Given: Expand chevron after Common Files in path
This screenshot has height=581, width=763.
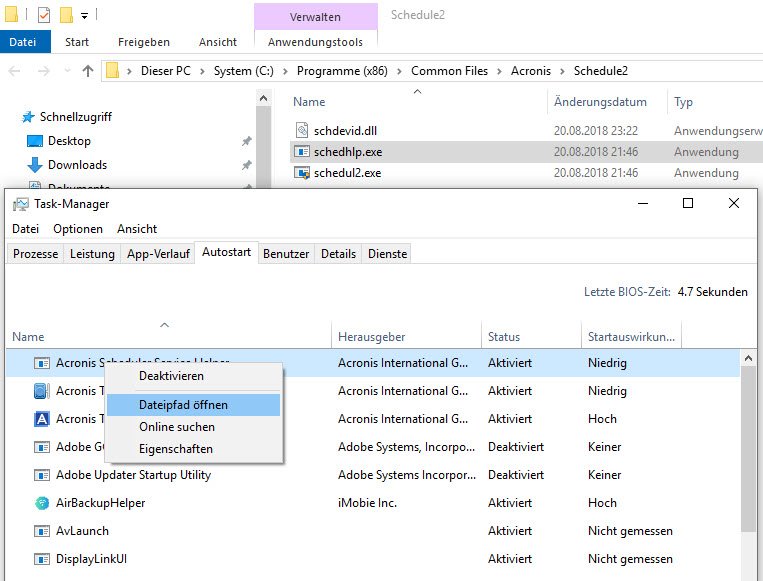Looking at the screenshot, I should coord(499,71).
